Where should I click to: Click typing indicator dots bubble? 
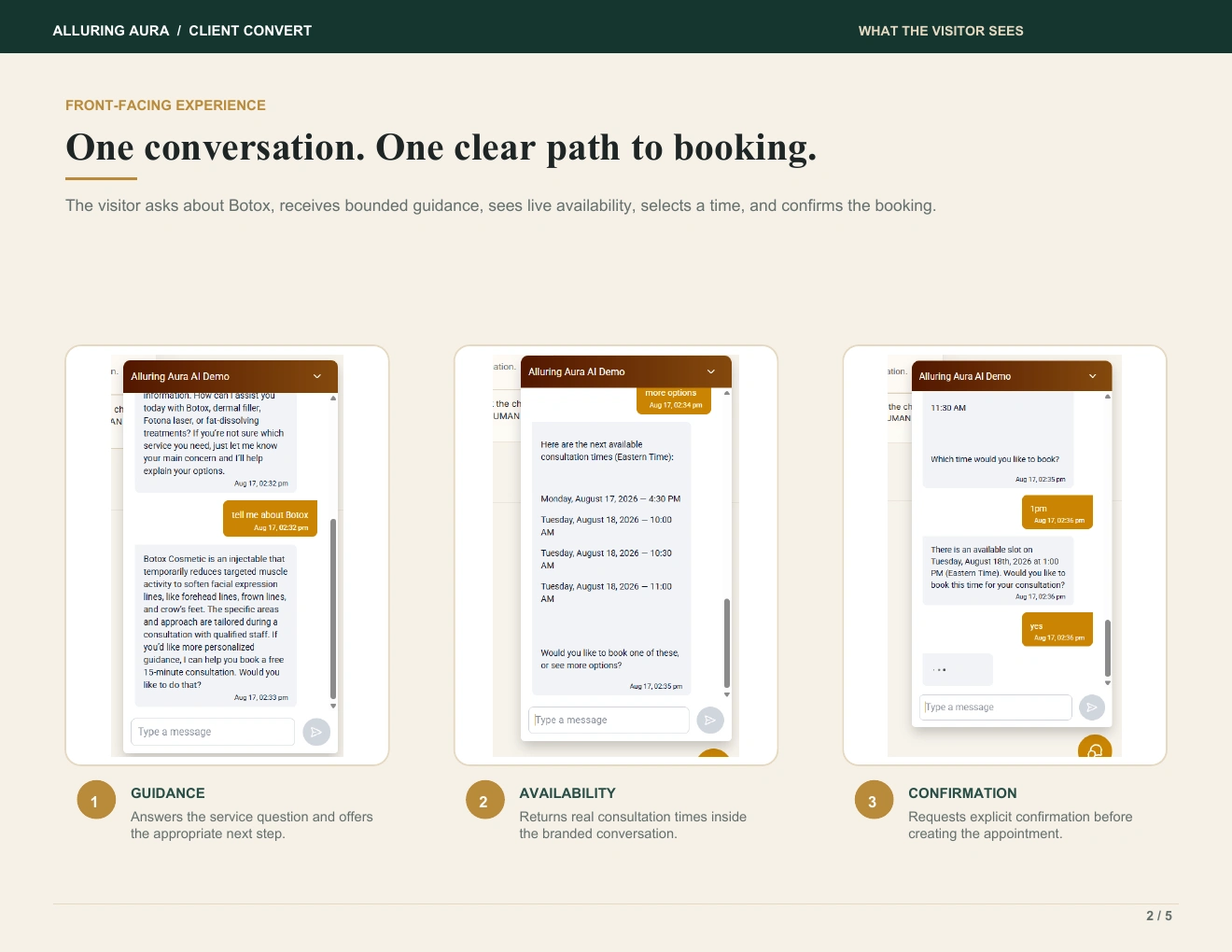click(958, 669)
